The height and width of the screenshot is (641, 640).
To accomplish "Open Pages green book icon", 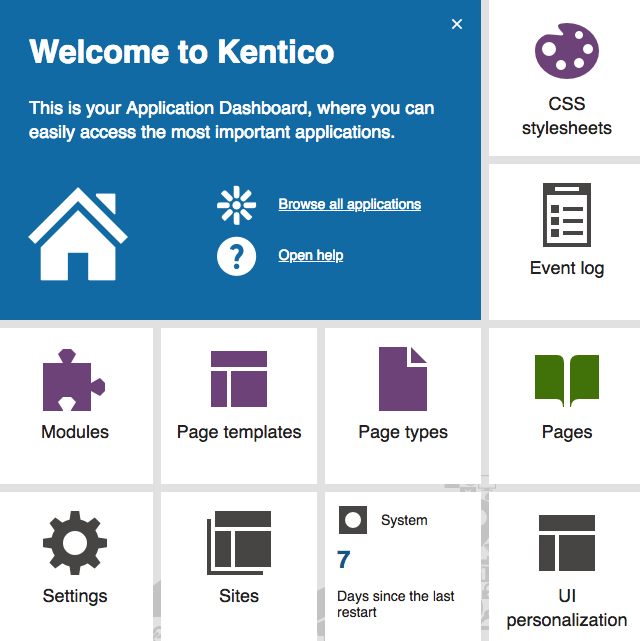I will (567, 381).
